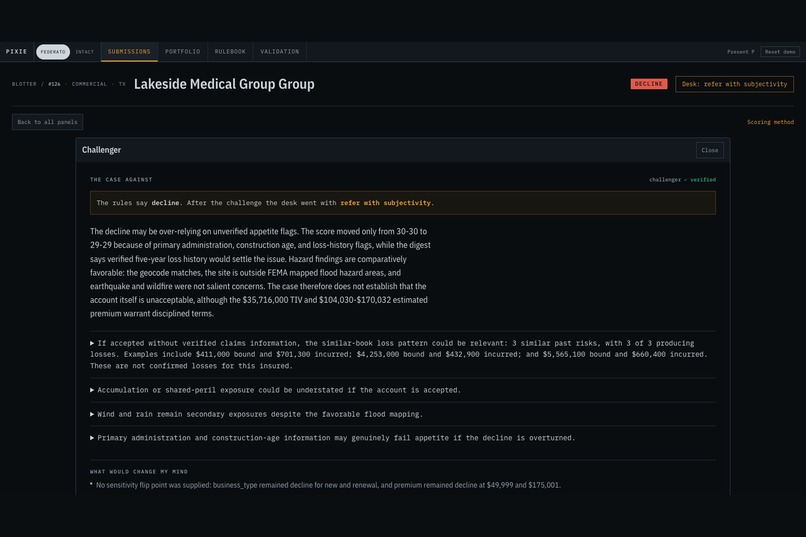Expand the Wind and rain secondary exposures item

(x=402, y=414)
